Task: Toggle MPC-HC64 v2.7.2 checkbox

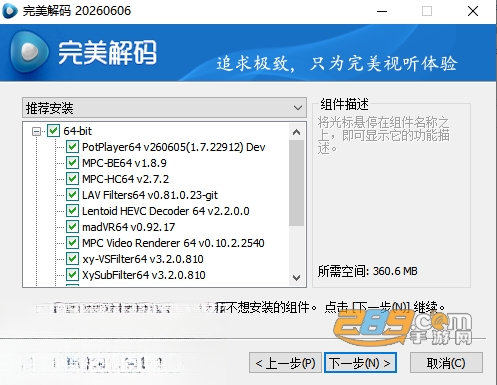Action: [x=72, y=179]
